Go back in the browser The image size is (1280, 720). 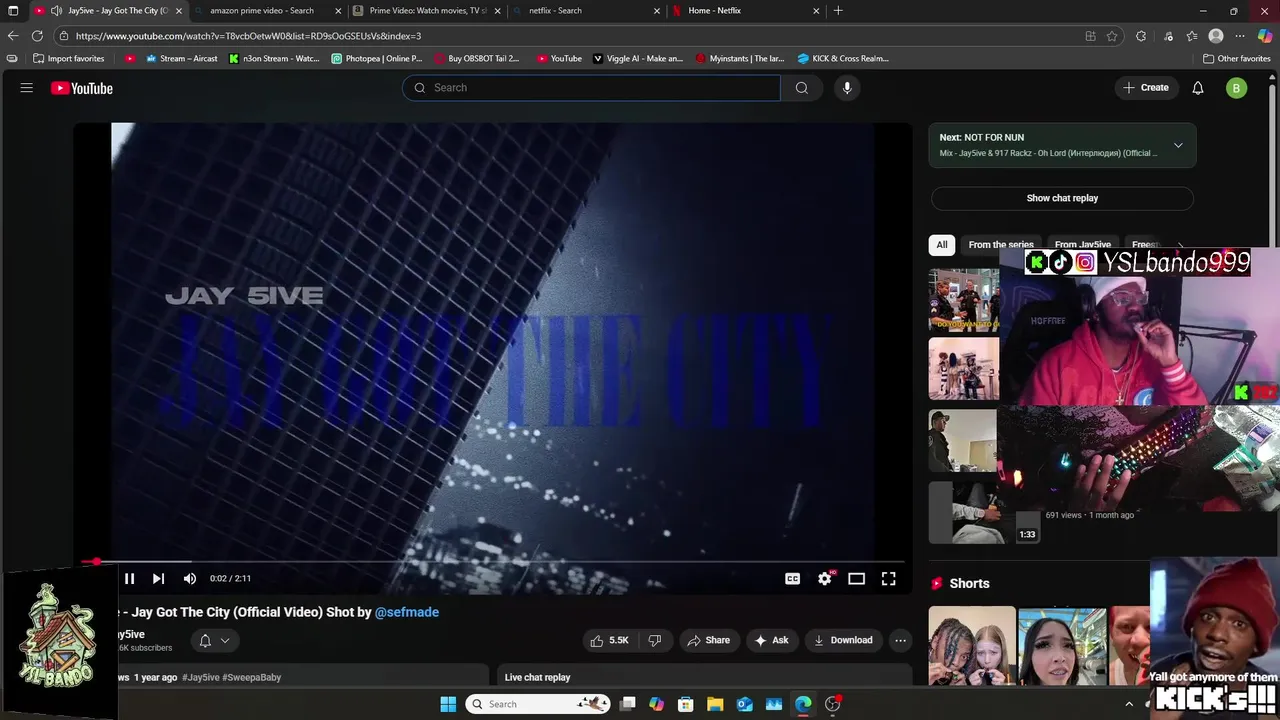pyautogui.click(x=13, y=36)
